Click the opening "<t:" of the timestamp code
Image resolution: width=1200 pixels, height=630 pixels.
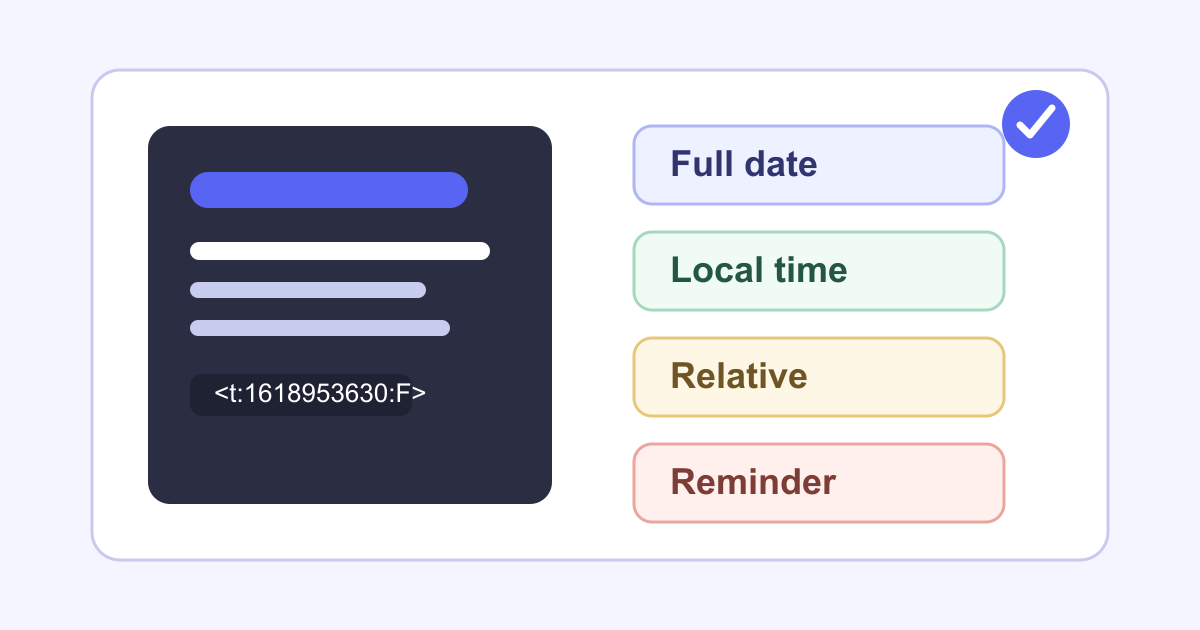(229, 395)
